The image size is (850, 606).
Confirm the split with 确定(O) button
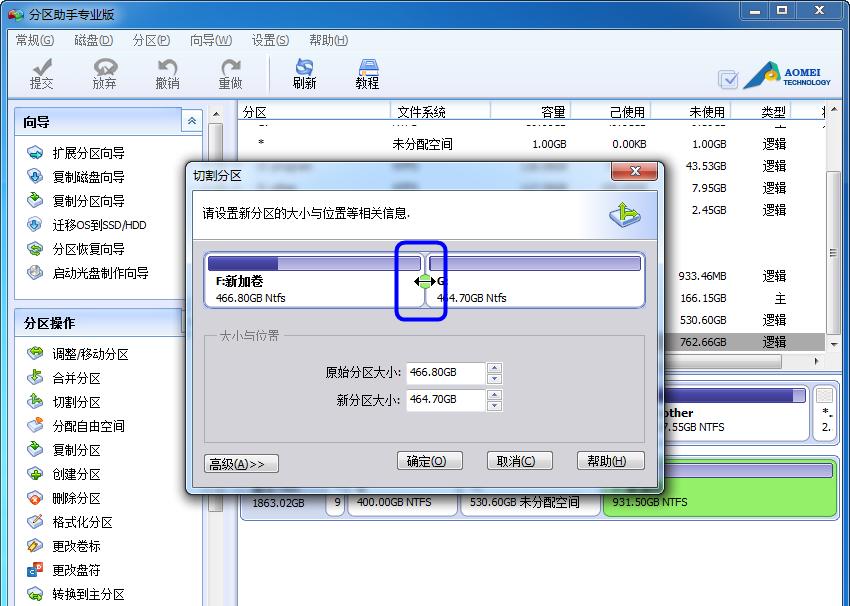429,461
